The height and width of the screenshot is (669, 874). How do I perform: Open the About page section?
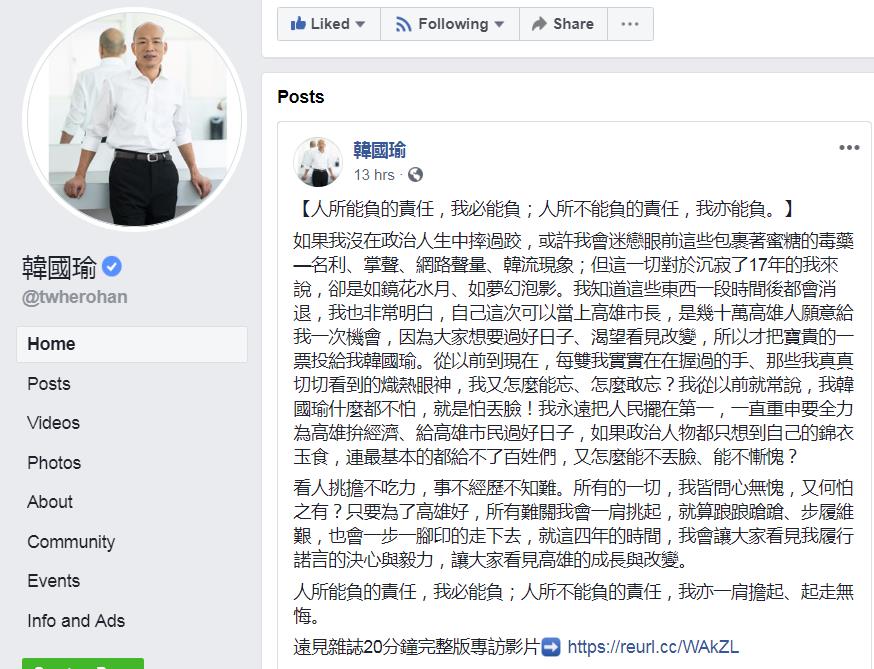tap(50, 502)
